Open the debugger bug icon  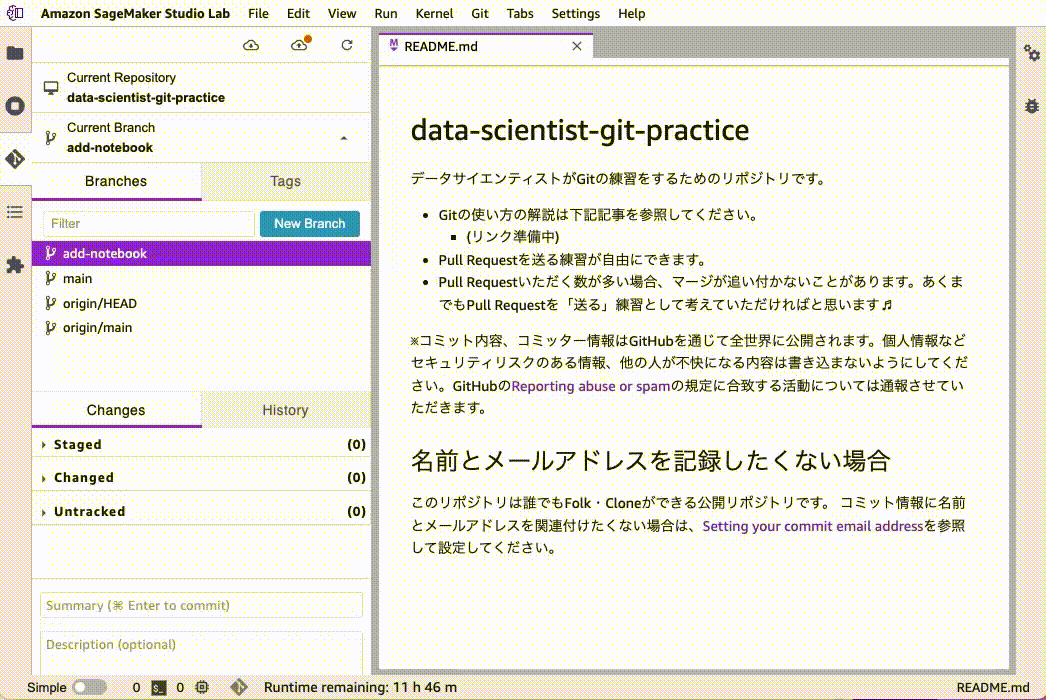[x=1031, y=106]
